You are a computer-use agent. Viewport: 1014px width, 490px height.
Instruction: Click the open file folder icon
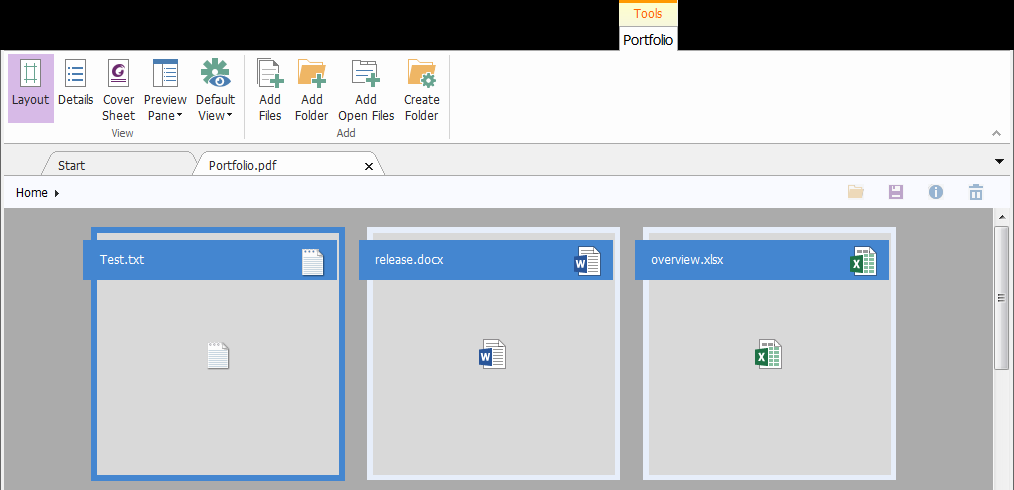(856, 192)
